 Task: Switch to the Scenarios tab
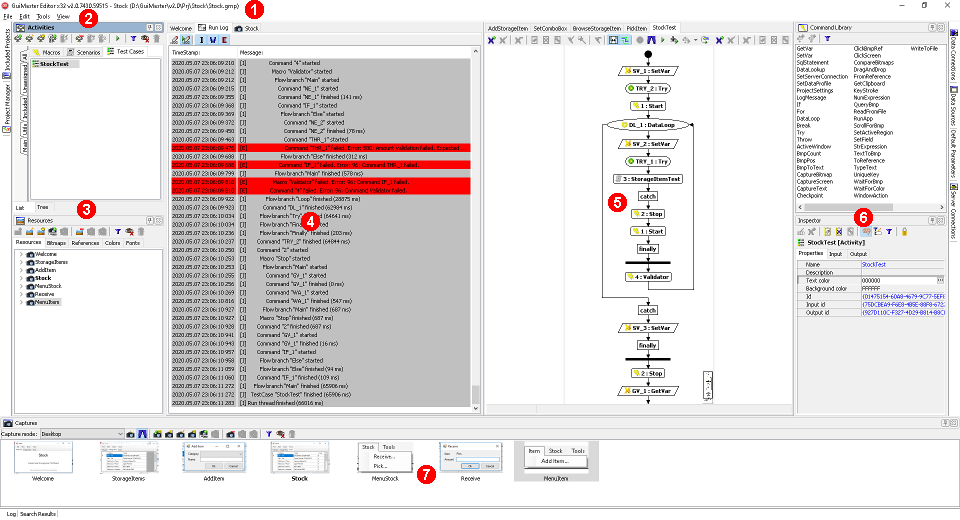click(84, 51)
